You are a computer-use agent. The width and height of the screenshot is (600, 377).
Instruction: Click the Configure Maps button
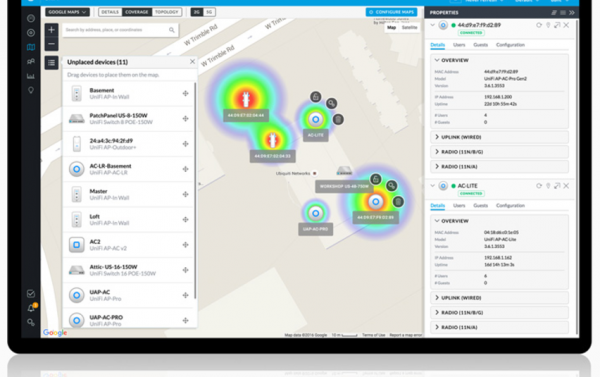(x=391, y=12)
